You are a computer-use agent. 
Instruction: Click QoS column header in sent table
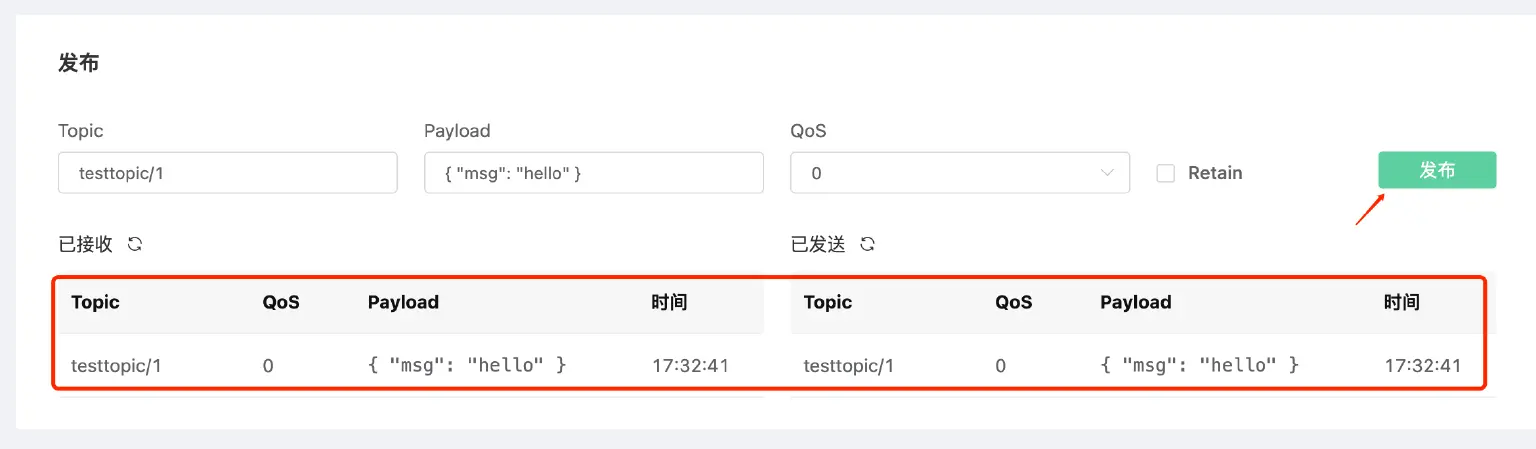pyautogui.click(x=1014, y=302)
